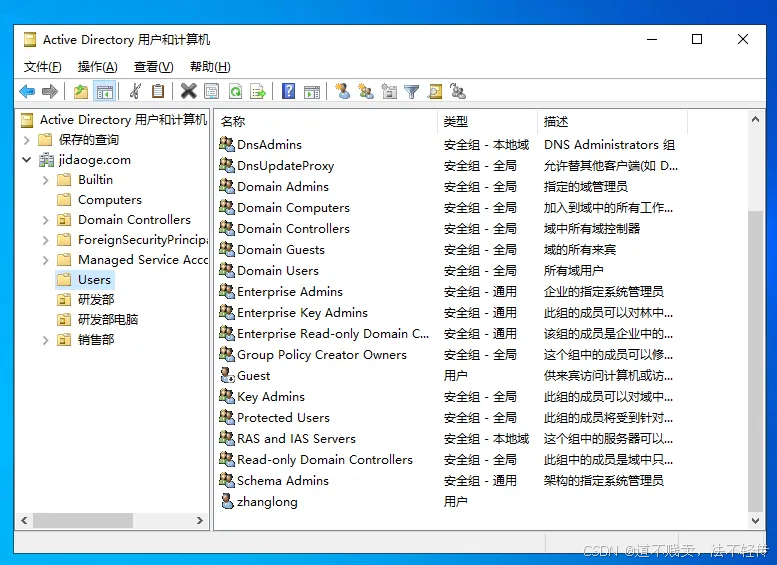This screenshot has height=565, width=777.
Task: Click the tree pane scroll right arrow
Action: coord(200,520)
